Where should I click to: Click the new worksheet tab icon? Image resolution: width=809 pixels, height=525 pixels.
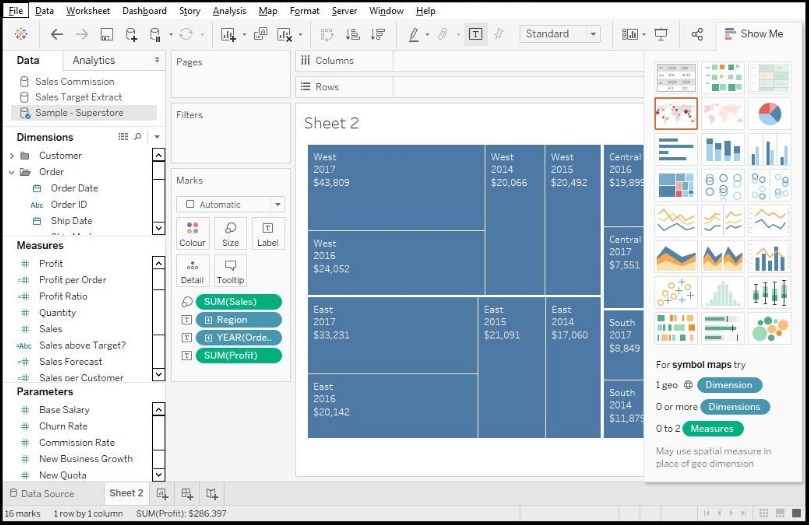coord(162,494)
